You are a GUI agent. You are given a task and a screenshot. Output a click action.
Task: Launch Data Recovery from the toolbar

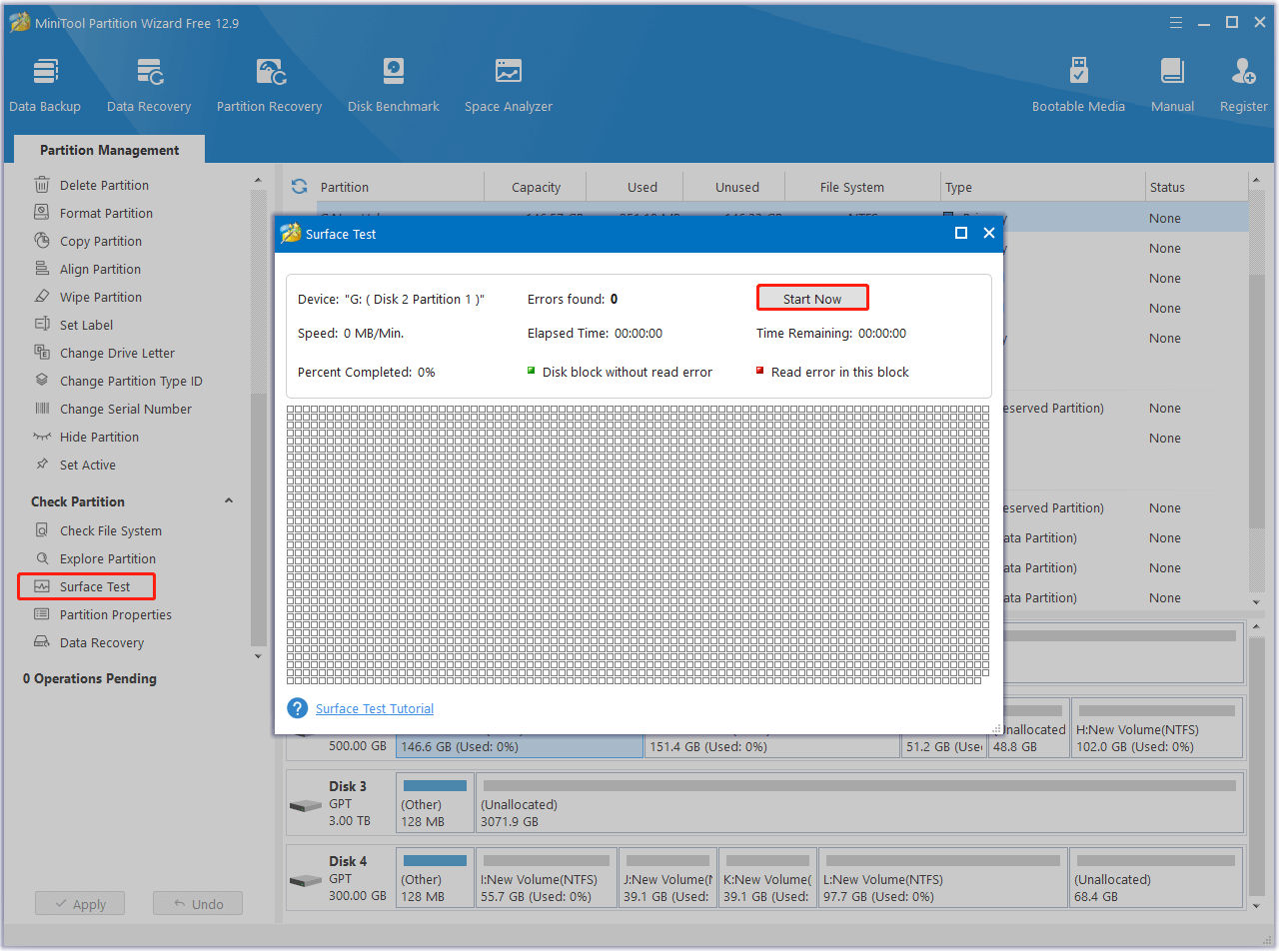(149, 85)
